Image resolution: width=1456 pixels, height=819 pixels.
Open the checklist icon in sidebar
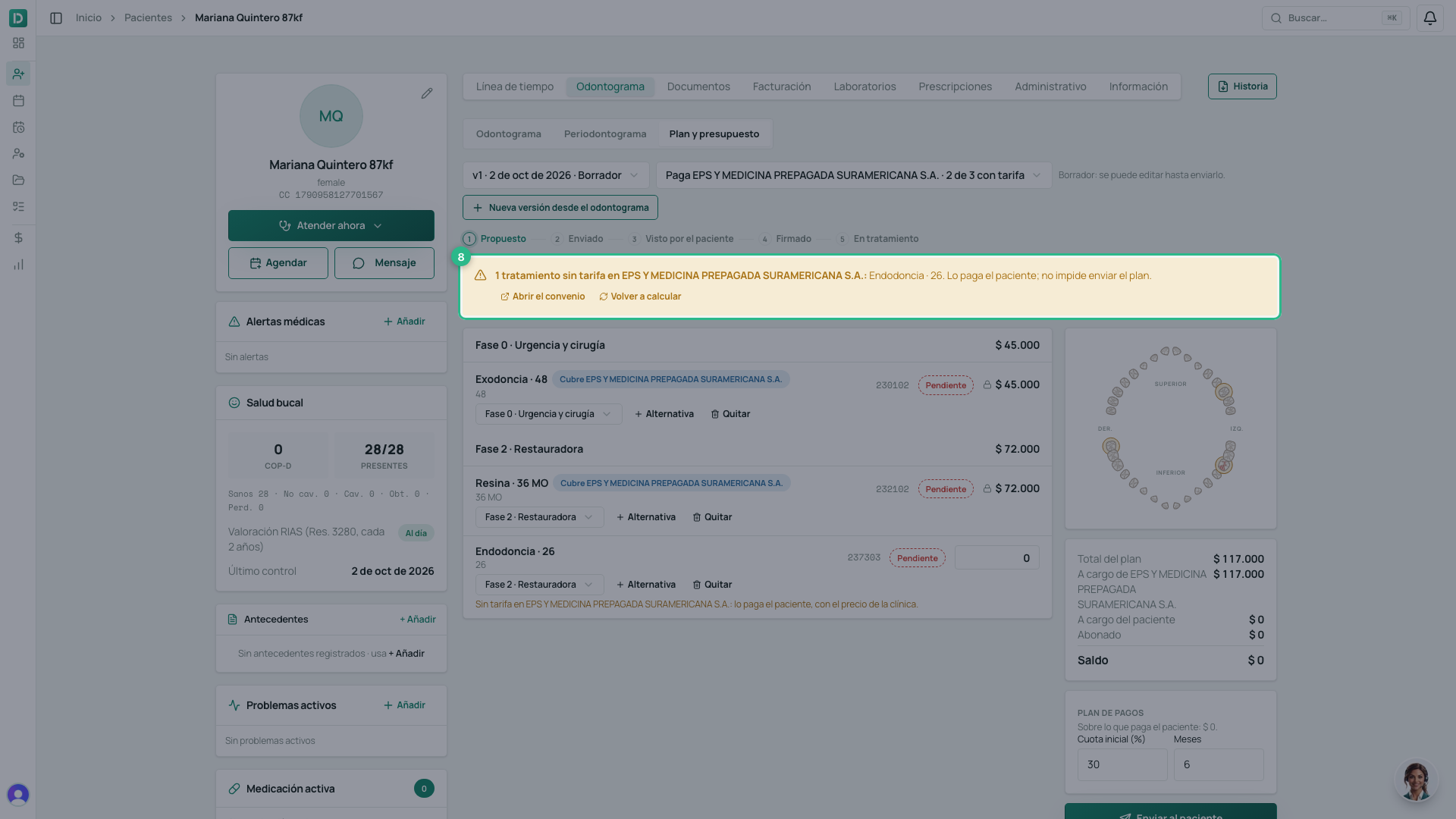click(x=18, y=206)
